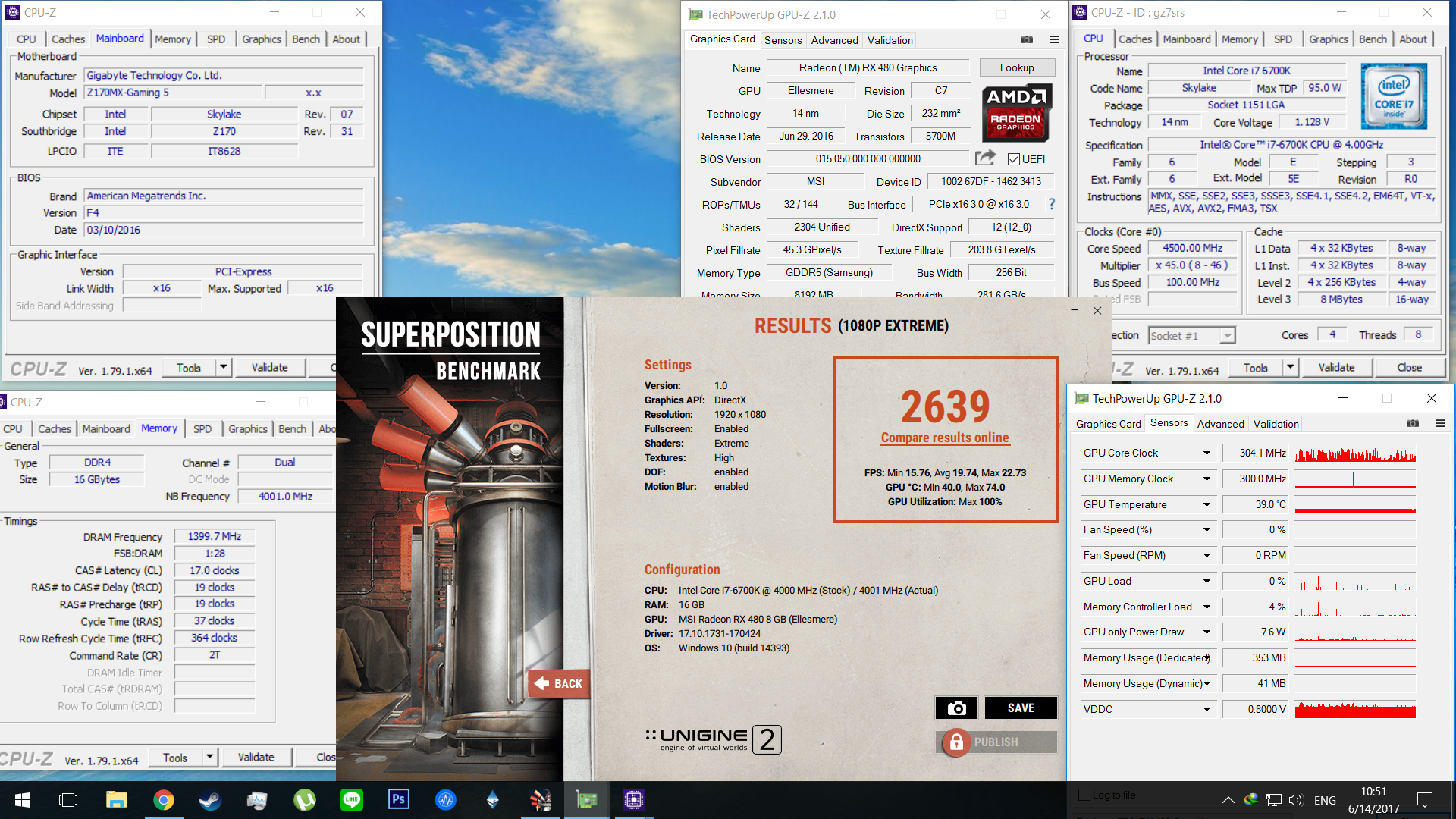Click the ENG language indicator
Image resolution: width=1456 pixels, height=819 pixels.
(x=1325, y=800)
